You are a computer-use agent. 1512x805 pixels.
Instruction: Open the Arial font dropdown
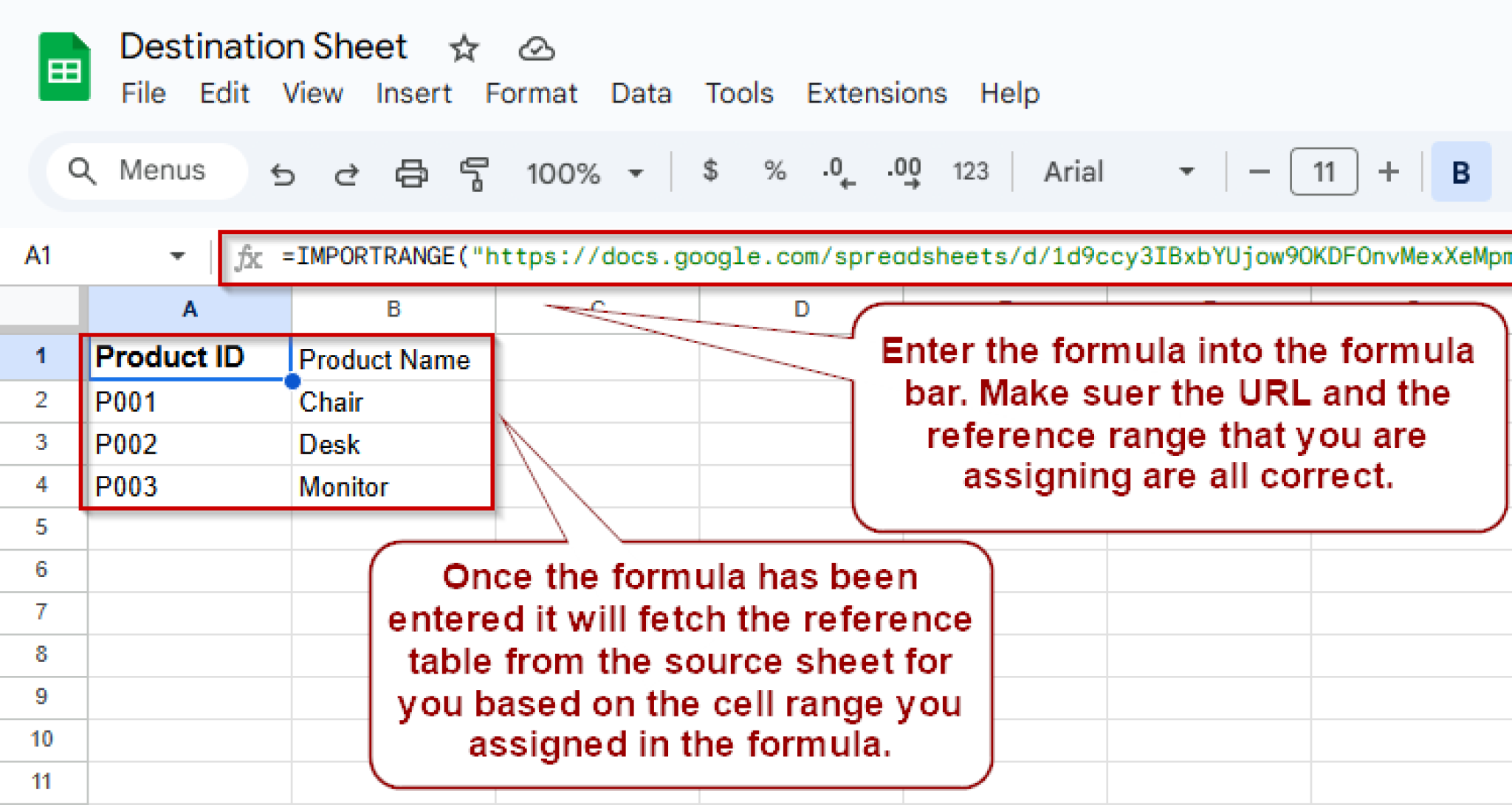pos(1186,172)
